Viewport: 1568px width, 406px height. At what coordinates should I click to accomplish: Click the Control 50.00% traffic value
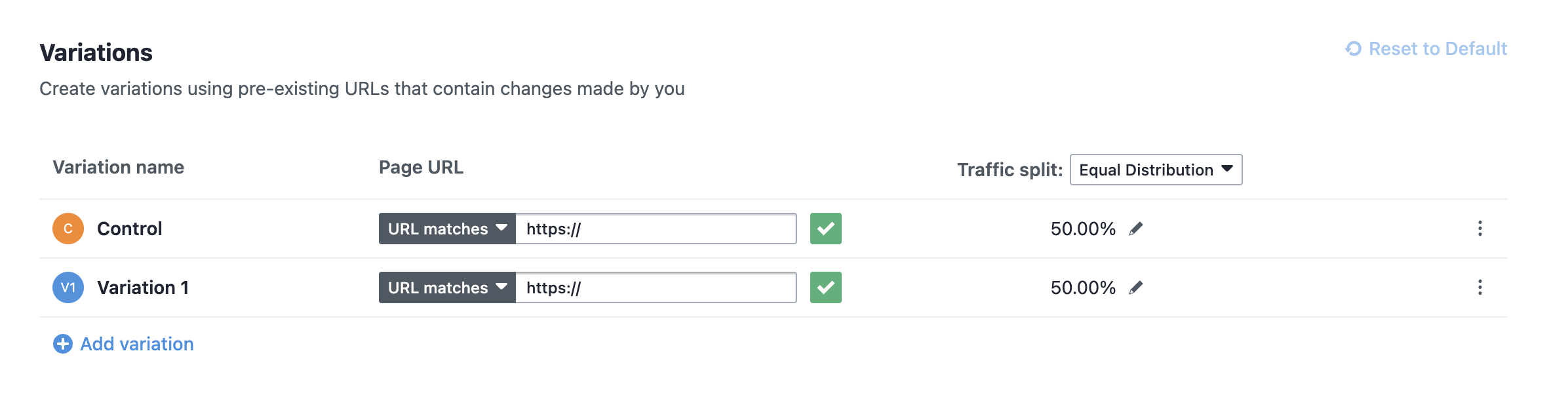[x=1083, y=229]
